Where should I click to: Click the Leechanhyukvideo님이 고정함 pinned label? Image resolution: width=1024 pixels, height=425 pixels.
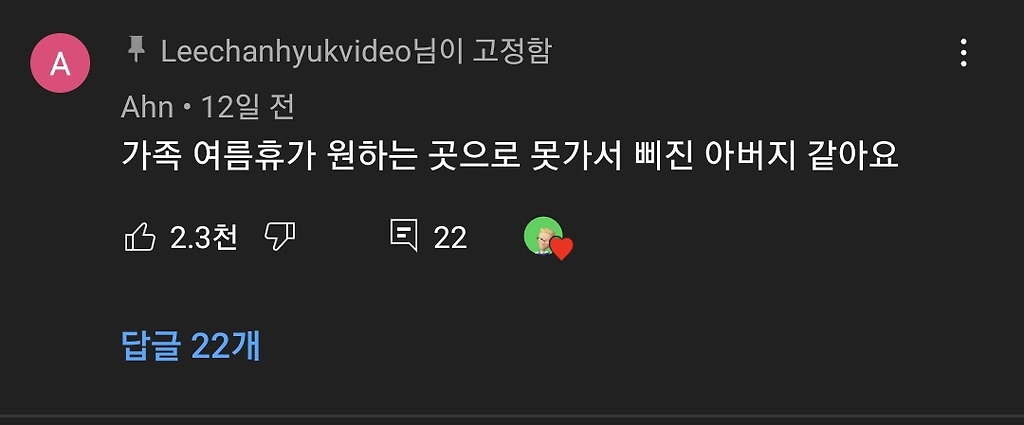click(356, 52)
